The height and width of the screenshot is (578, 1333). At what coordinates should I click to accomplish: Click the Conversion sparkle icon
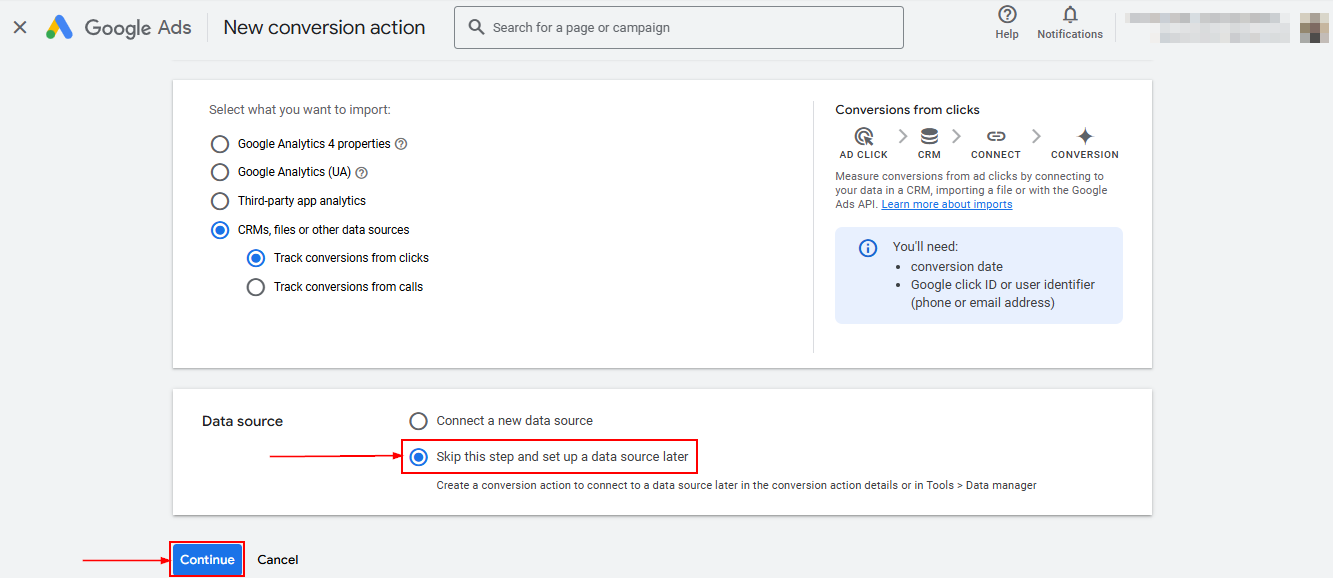click(x=1085, y=136)
